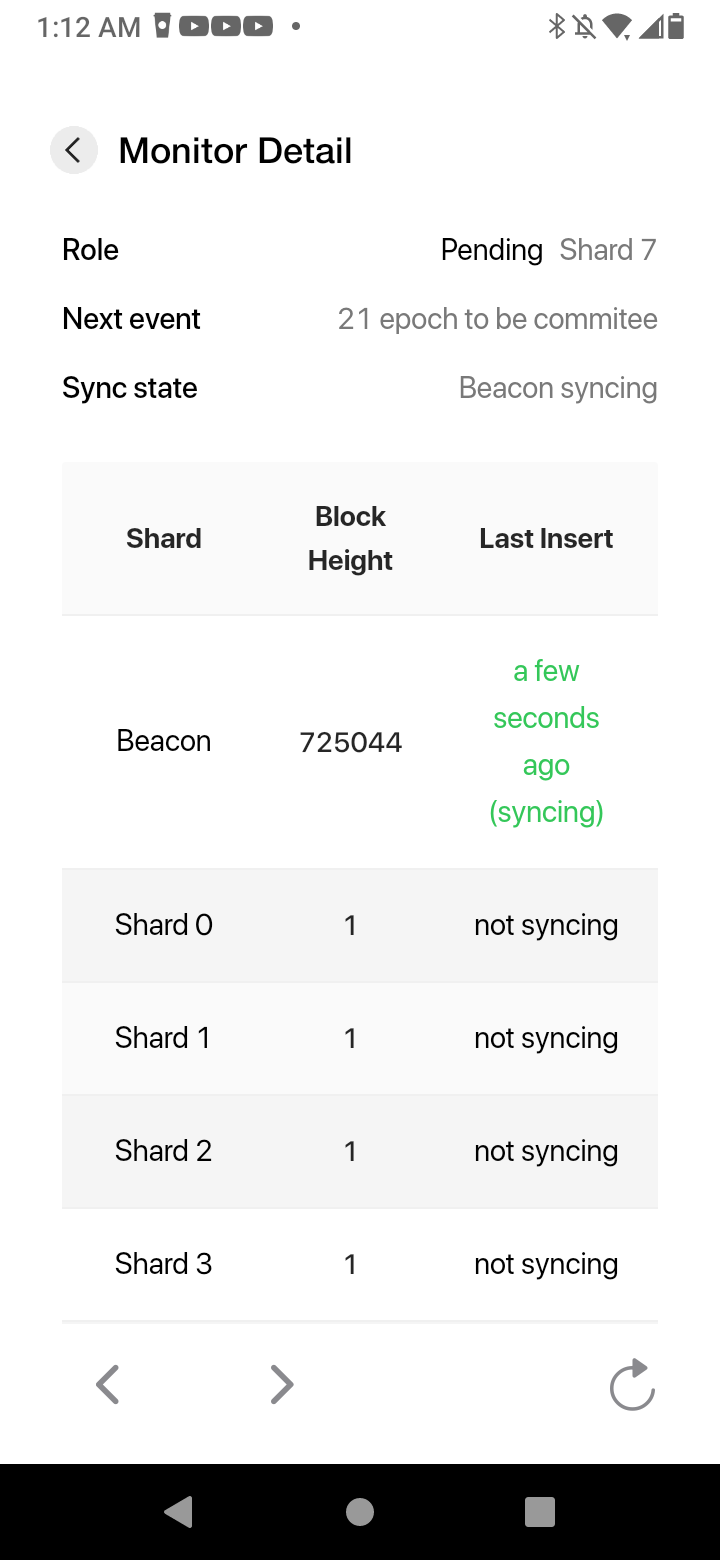Tap Android home circle button
The image size is (720, 1560).
click(360, 1512)
